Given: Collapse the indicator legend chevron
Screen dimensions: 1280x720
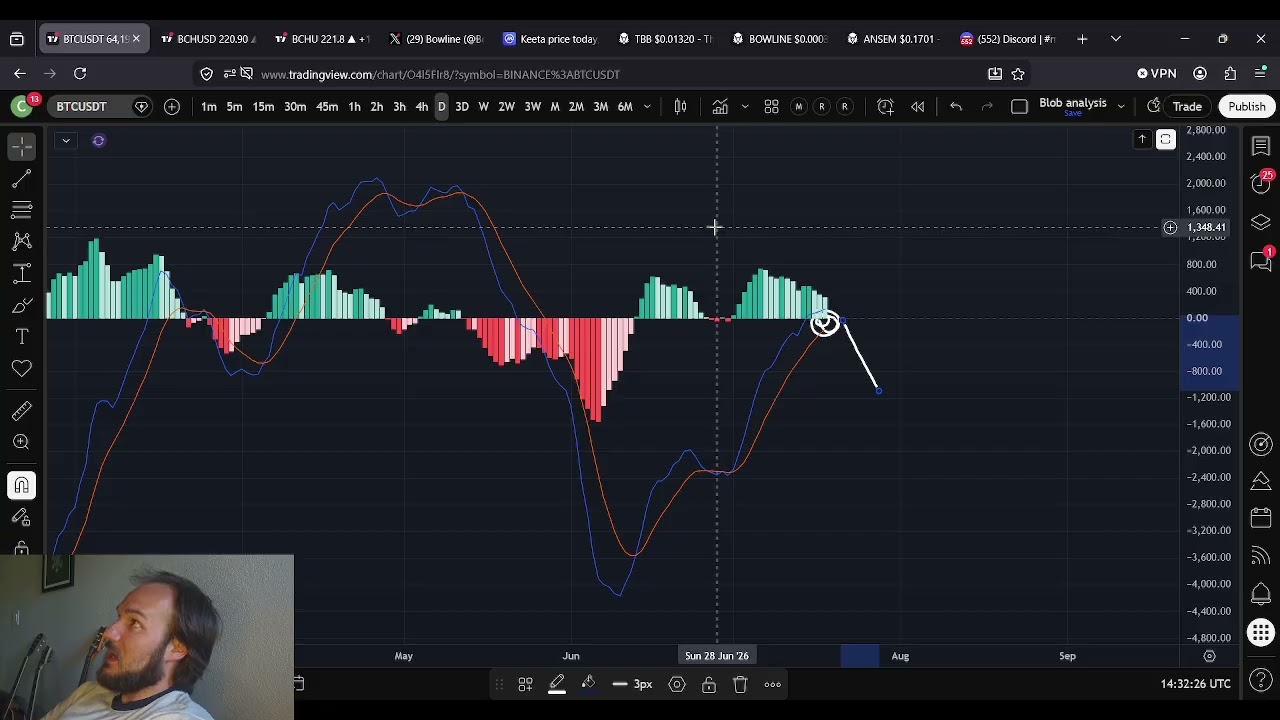Looking at the screenshot, I should coord(65,141).
